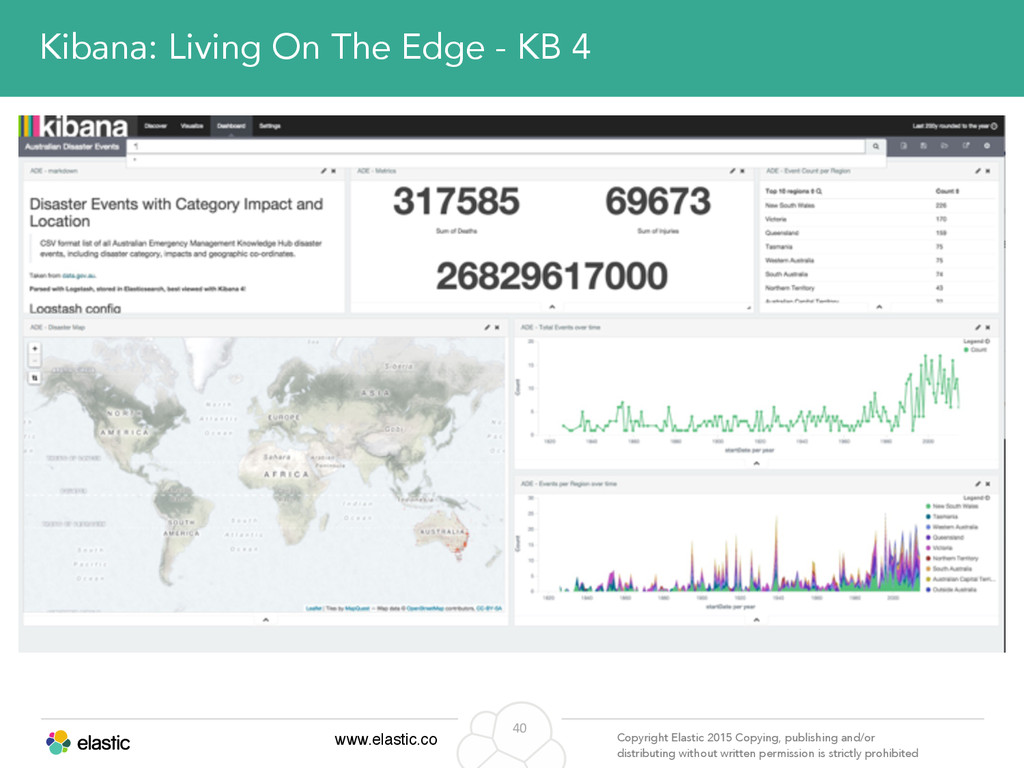Click the dashboard search query field
The height and width of the screenshot is (768, 1024).
[x=498, y=146]
